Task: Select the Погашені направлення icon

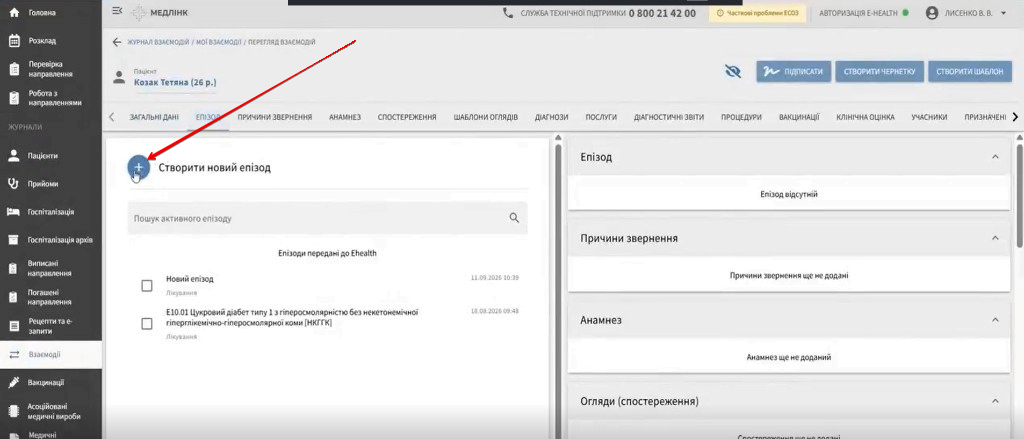Action: 14,297
